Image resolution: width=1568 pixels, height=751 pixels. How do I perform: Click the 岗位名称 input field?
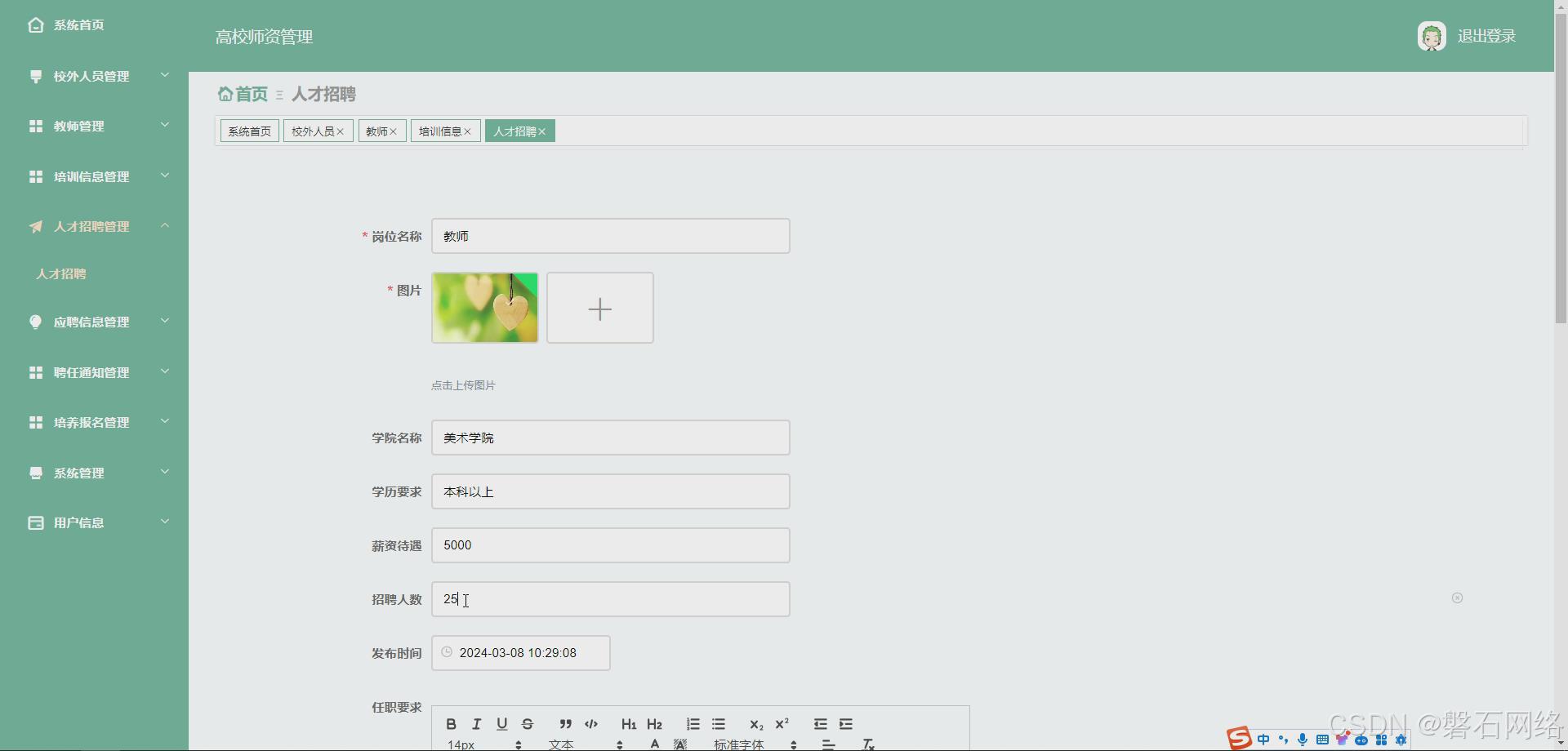(x=610, y=236)
